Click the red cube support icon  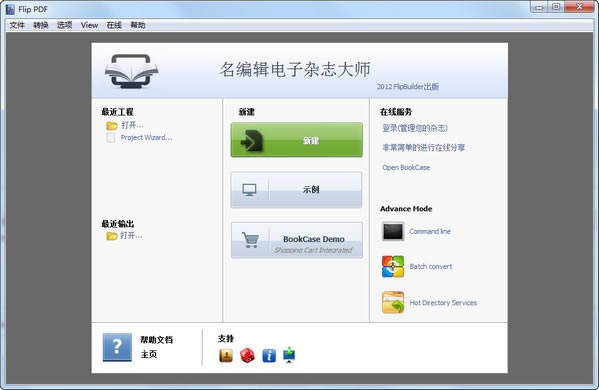tap(247, 356)
